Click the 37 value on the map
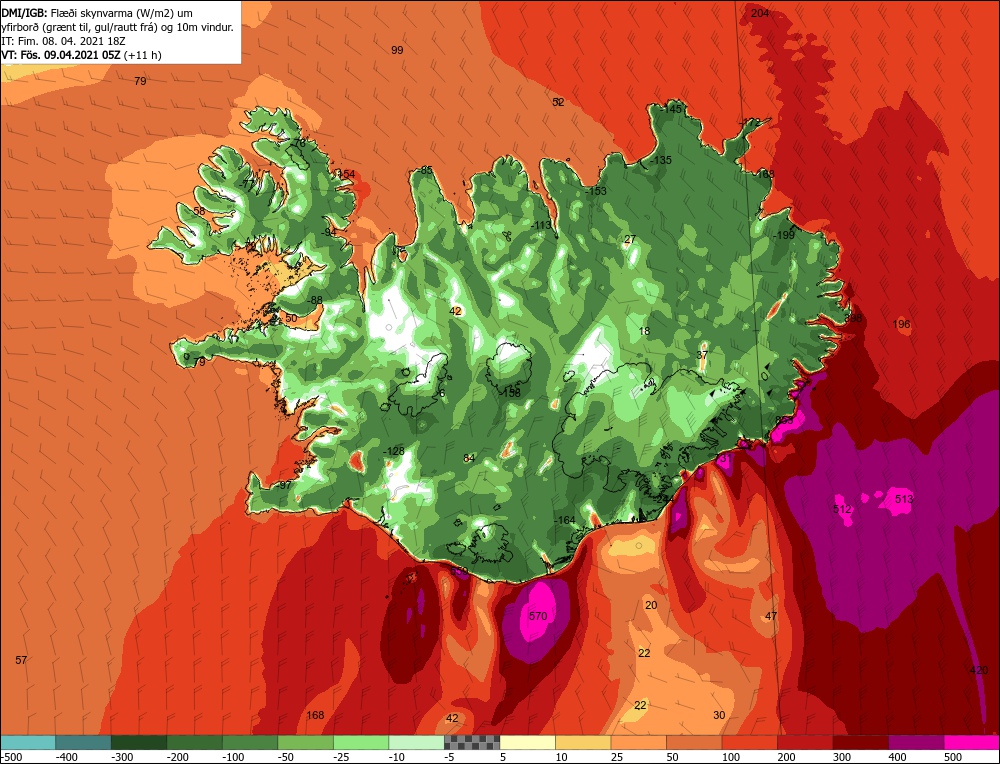The height and width of the screenshot is (764, 1000). (702, 355)
